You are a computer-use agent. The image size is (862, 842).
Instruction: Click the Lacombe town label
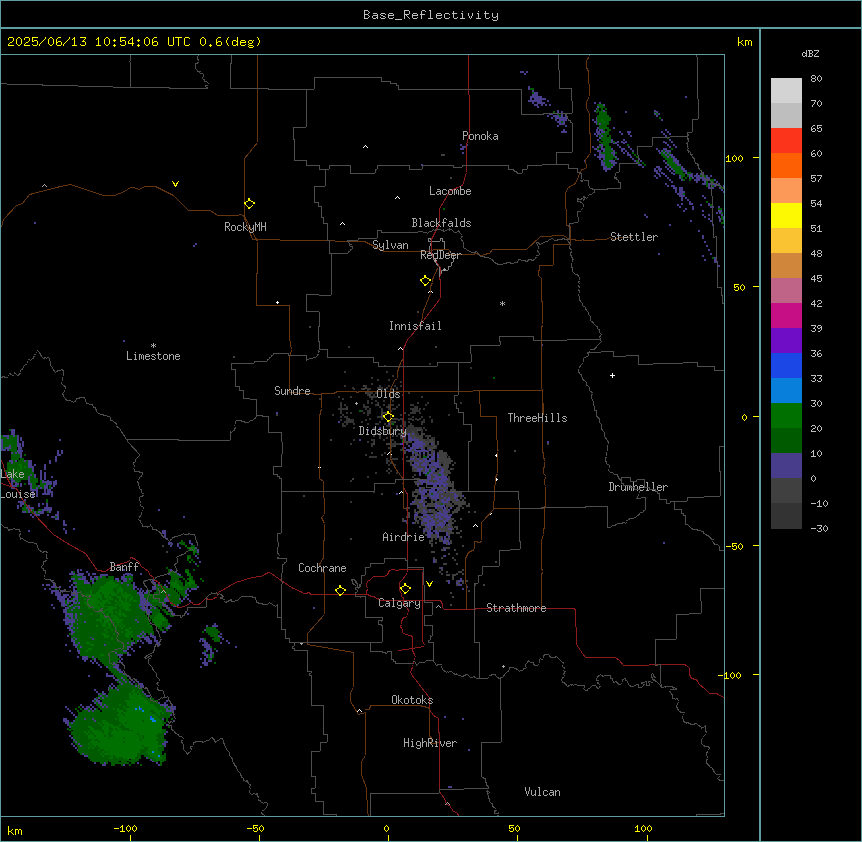coord(450,191)
